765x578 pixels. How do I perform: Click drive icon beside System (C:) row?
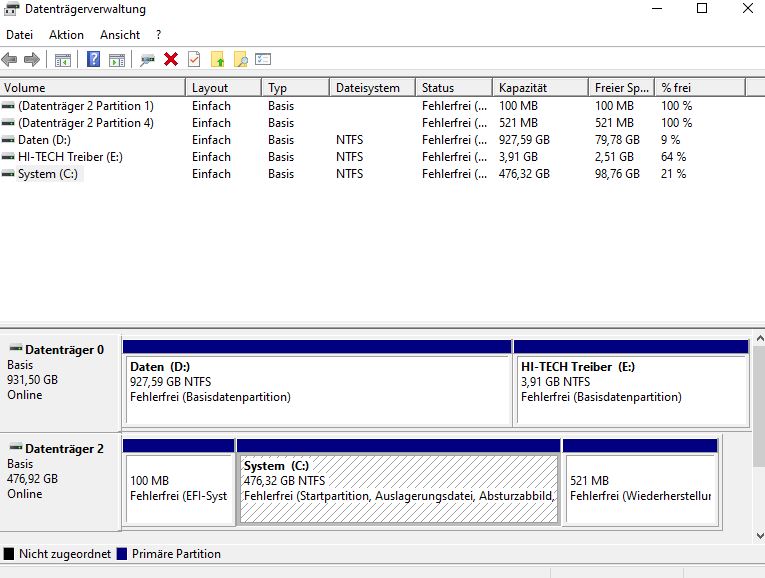[8, 174]
